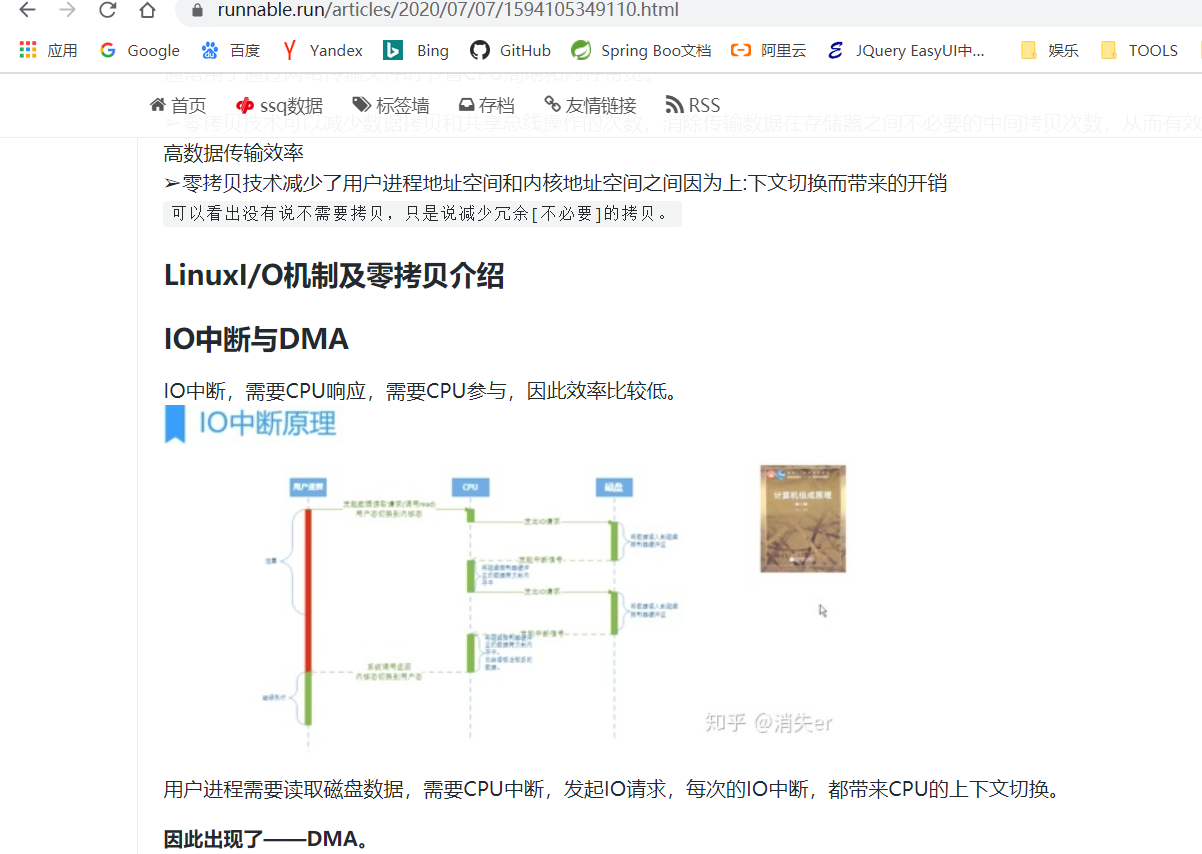Click the padlock site security icon
Viewport: 1202px width, 854px height.
point(196,10)
